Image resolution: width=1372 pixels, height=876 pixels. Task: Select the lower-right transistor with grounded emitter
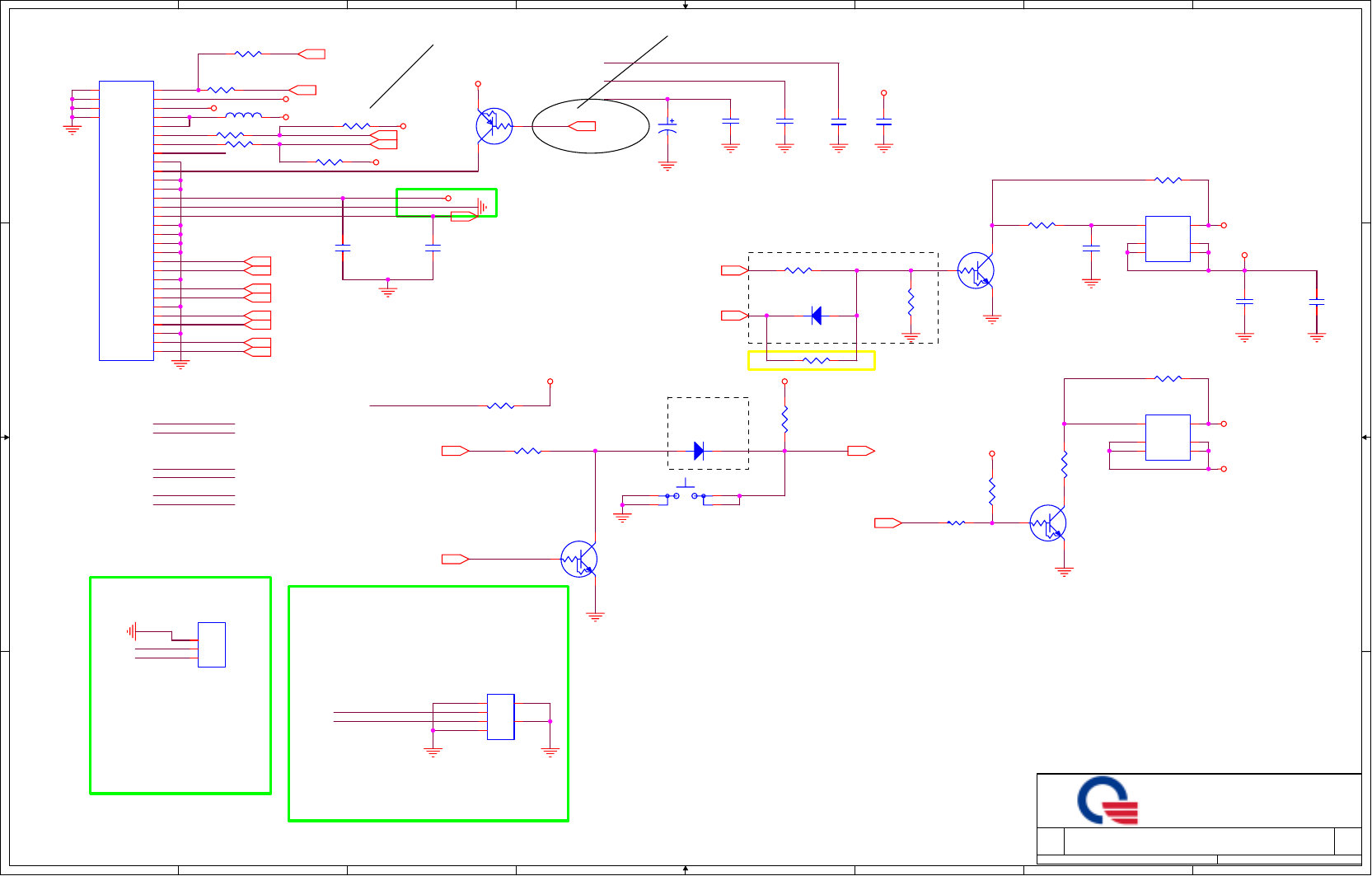point(1048,522)
